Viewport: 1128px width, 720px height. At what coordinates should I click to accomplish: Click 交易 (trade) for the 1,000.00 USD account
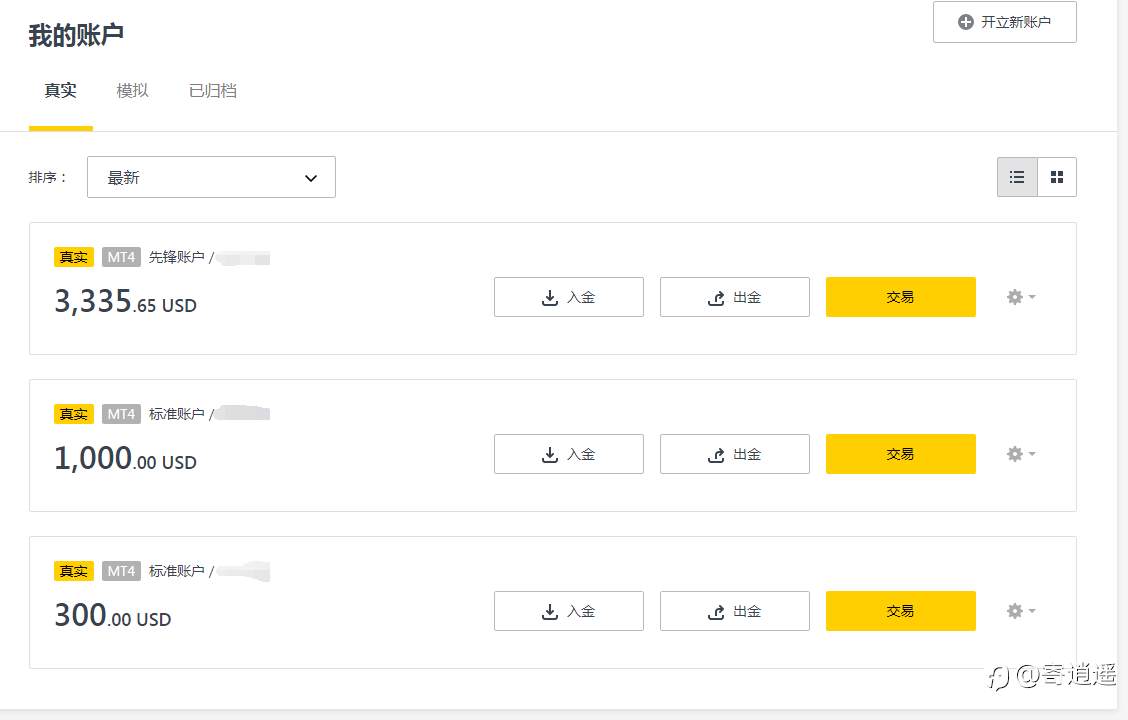point(900,454)
